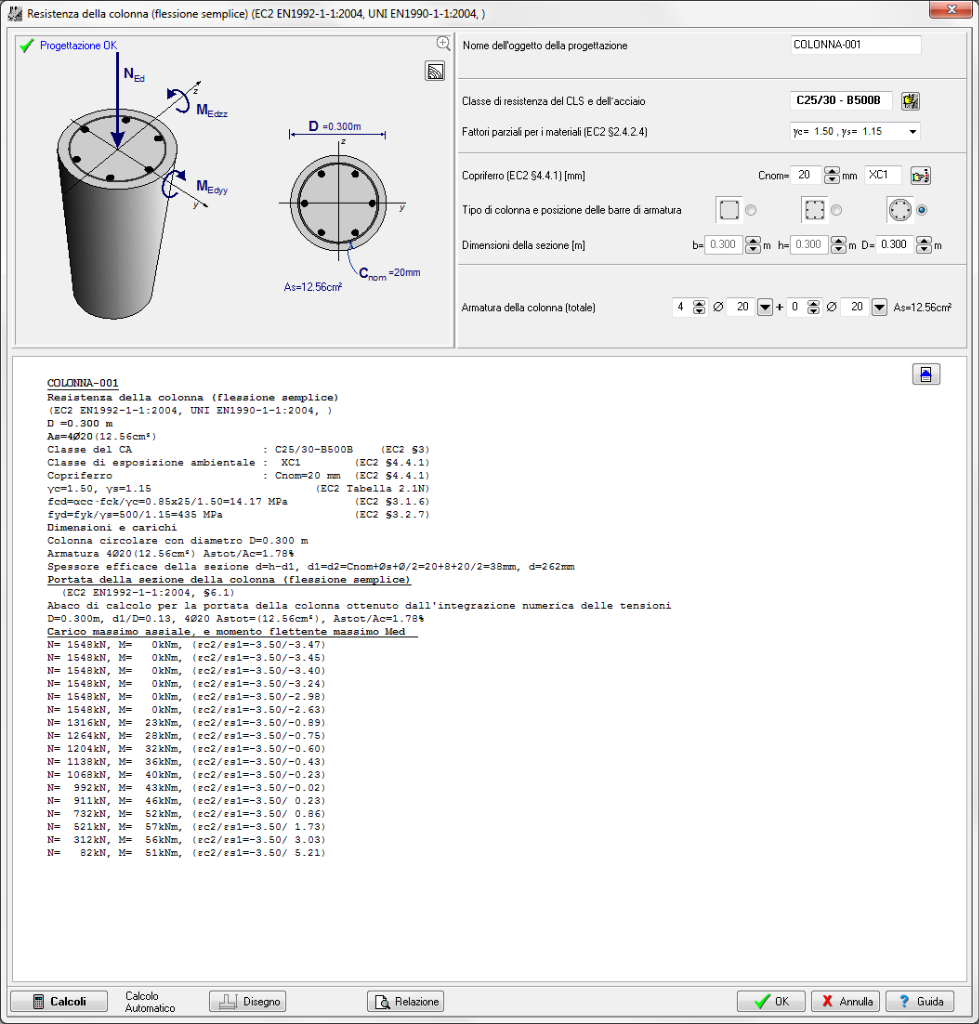Viewport: 979px width, 1024px height.
Task: Click the first bar diameter field showing 20
Action: pos(743,307)
